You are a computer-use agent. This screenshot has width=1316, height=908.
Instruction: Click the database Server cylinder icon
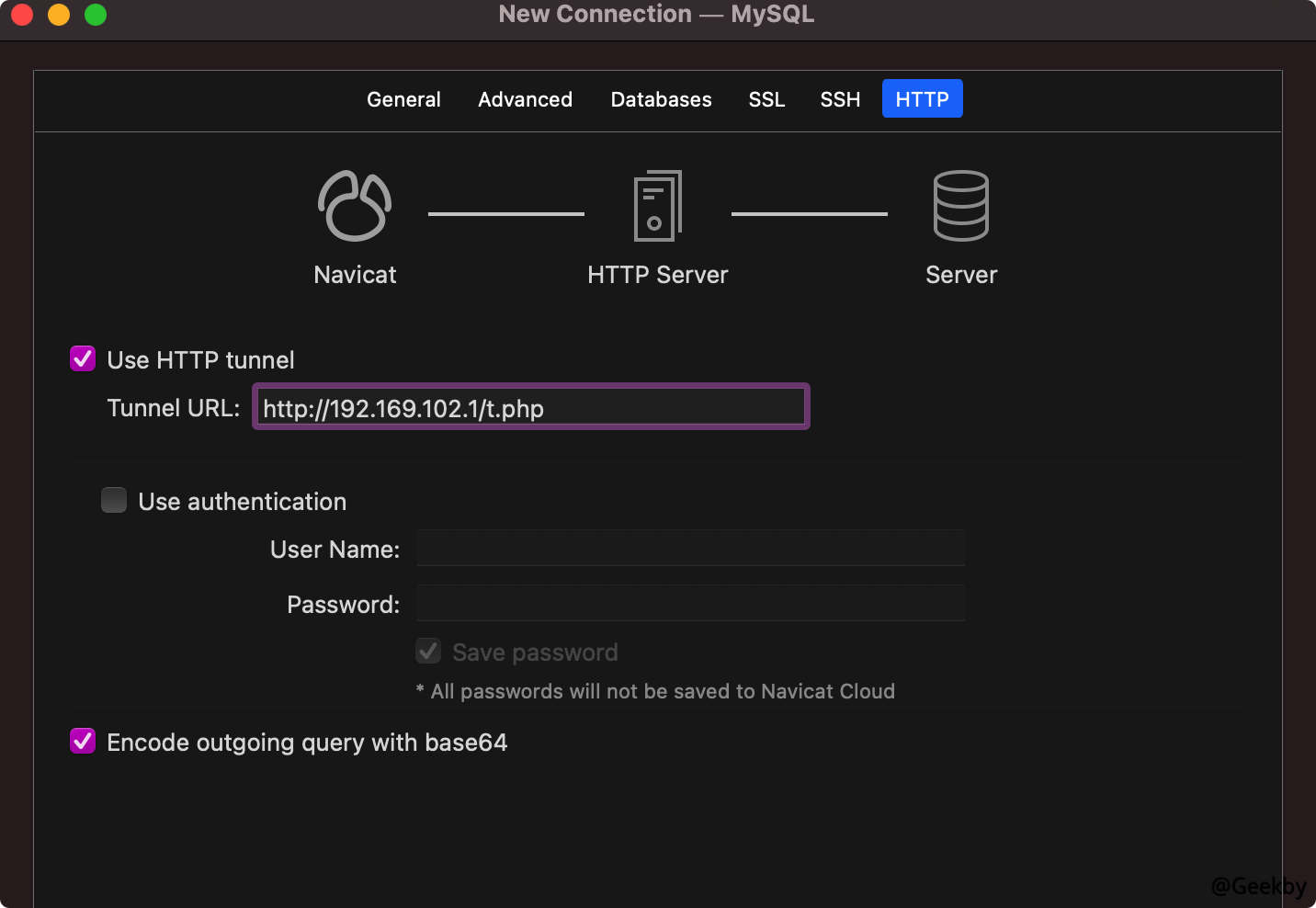961,206
